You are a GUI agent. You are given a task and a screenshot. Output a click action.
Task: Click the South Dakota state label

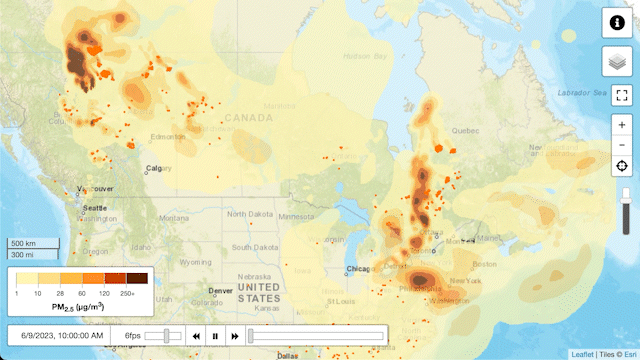255,247
